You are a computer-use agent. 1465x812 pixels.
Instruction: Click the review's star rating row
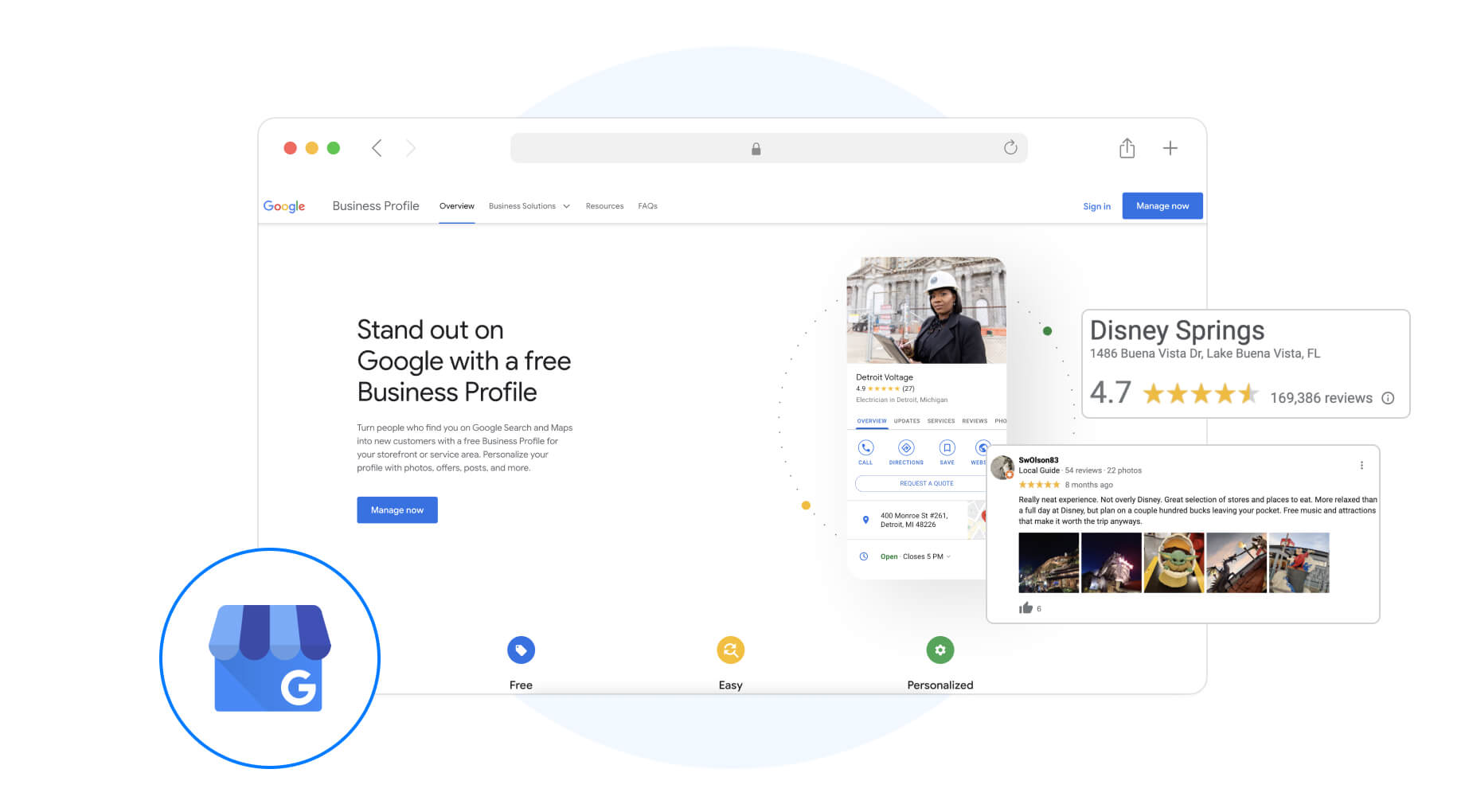click(1039, 485)
